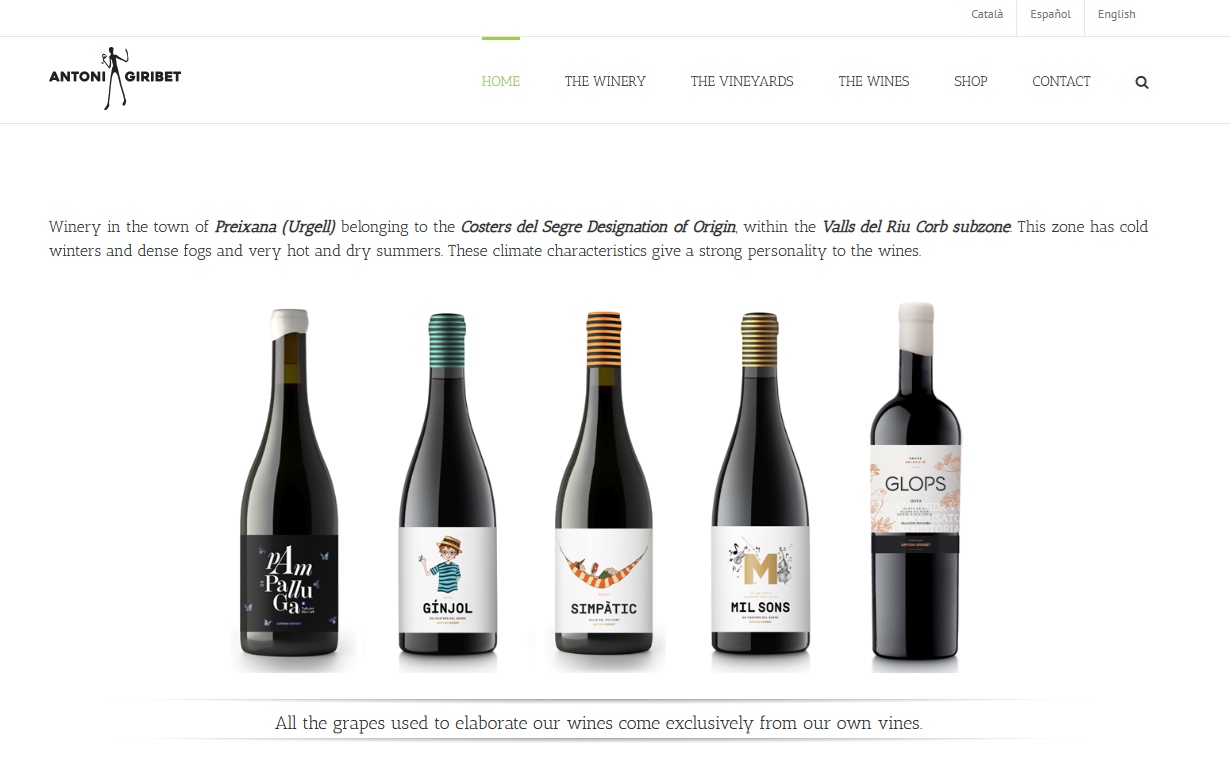Go to The Winery page
The width and height of the screenshot is (1230, 768).
[605, 81]
